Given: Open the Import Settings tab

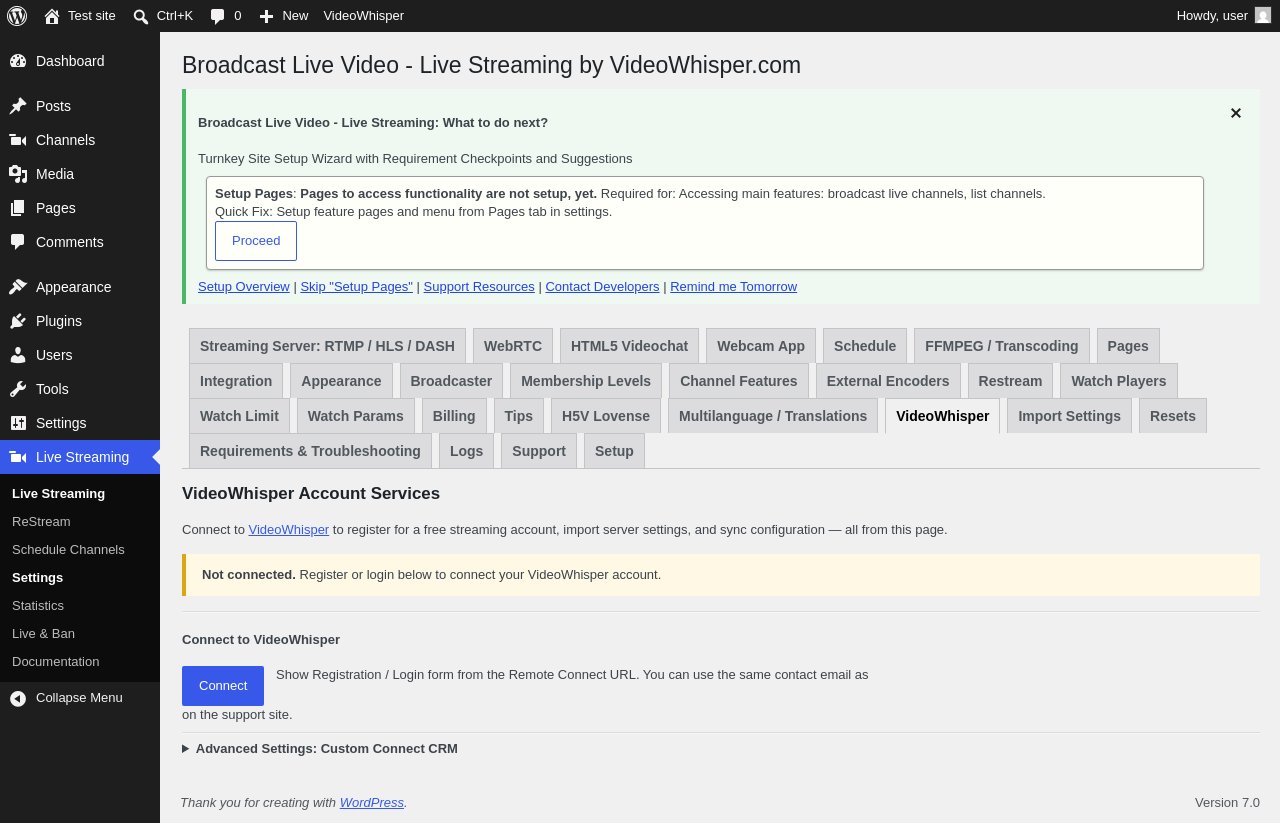Looking at the screenshot, I should pyautogui.click(x=1070, y=416).
